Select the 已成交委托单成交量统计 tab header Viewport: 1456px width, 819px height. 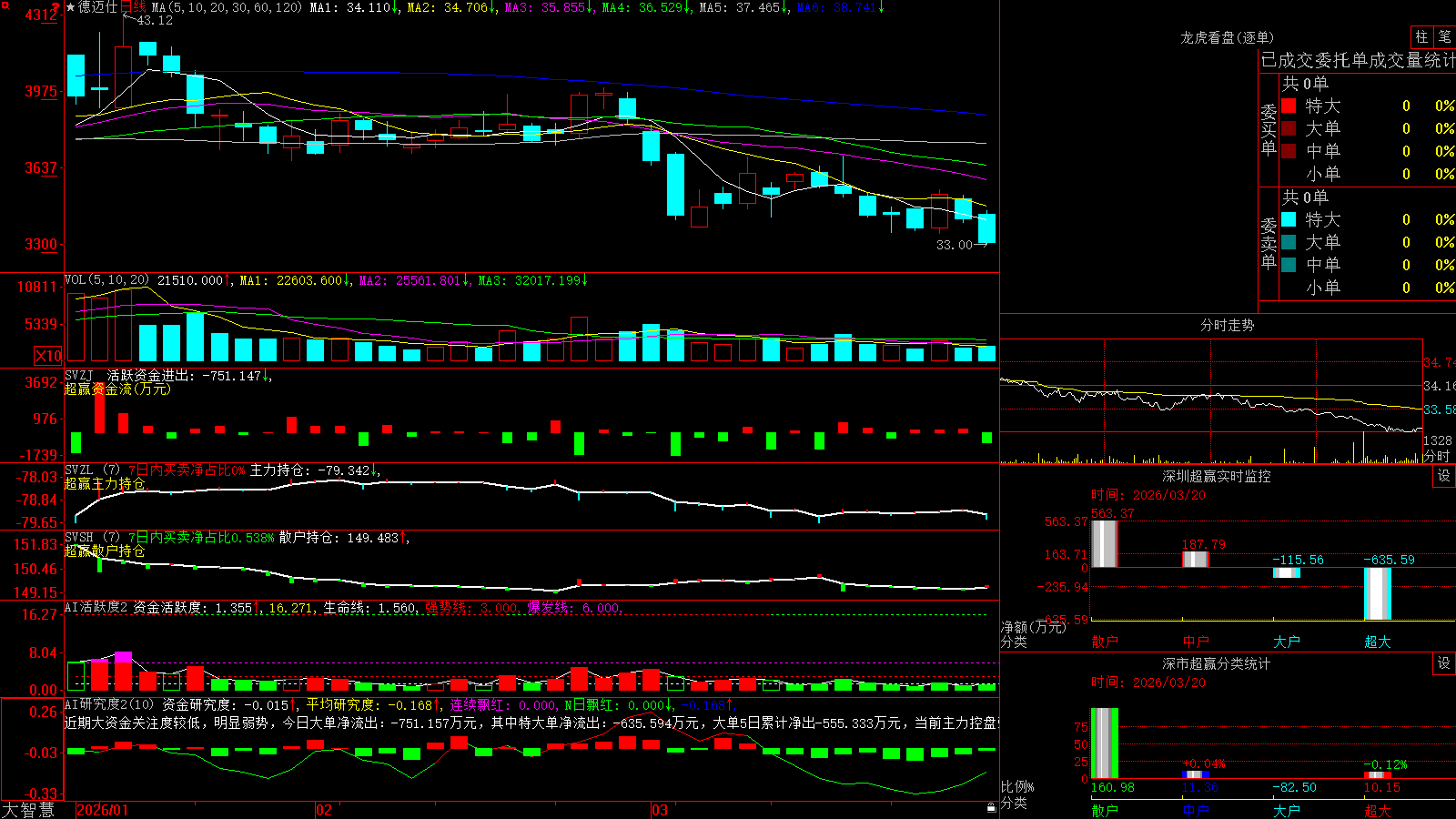click(1358, 60)
